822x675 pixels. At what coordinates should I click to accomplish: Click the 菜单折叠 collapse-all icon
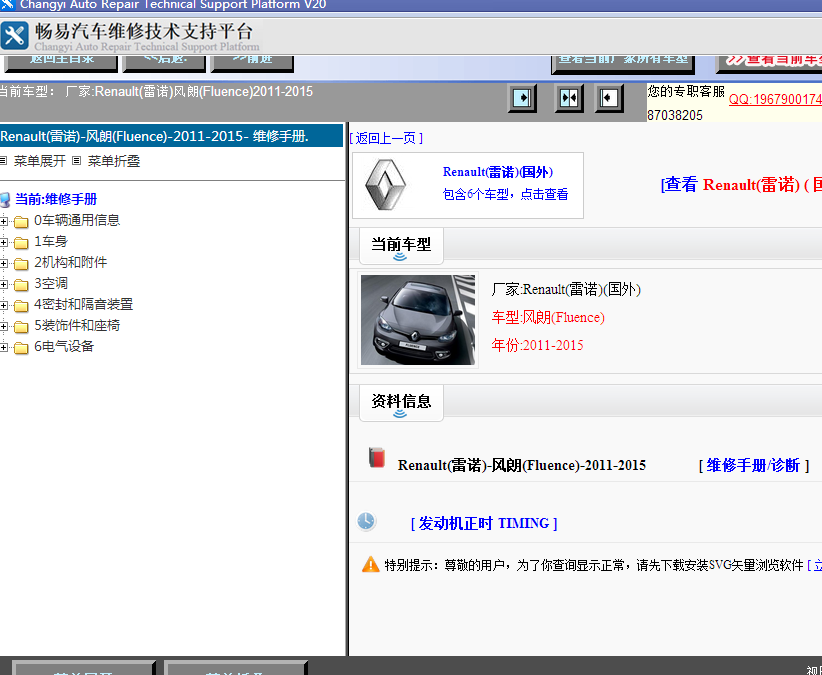tap(77, 160)
